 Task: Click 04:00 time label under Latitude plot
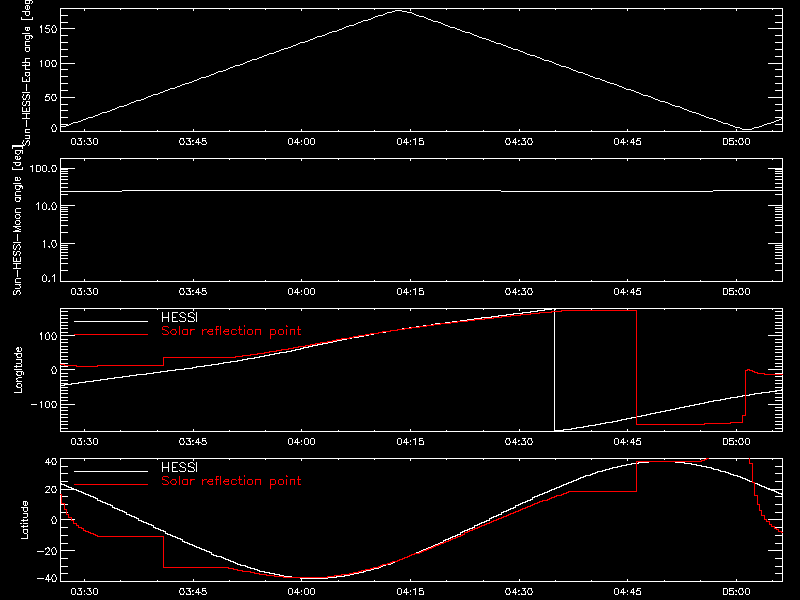tap(302, 591)
